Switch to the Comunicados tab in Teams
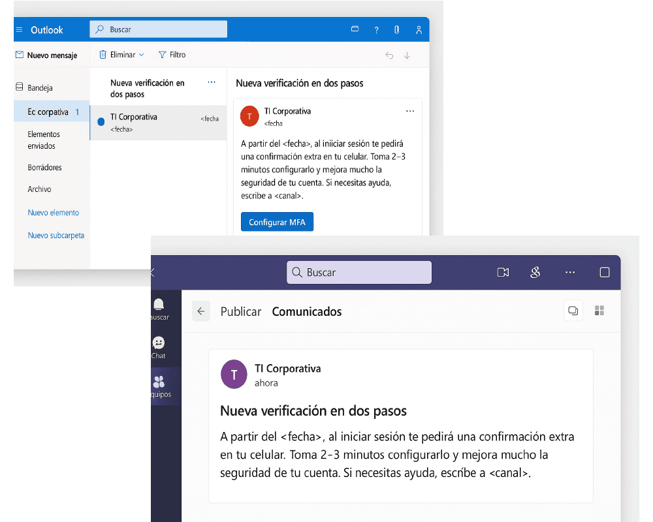This screenshot has width=653, height=522. 307,312
